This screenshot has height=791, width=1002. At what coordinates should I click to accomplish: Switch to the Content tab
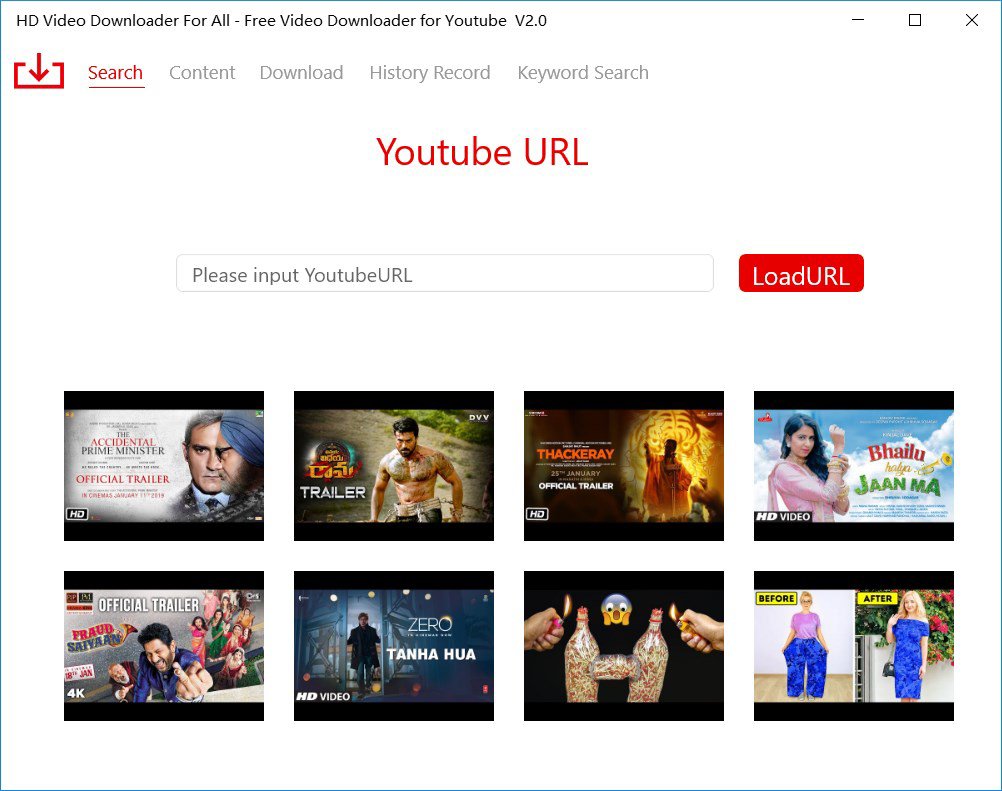[x=202, y=72]
